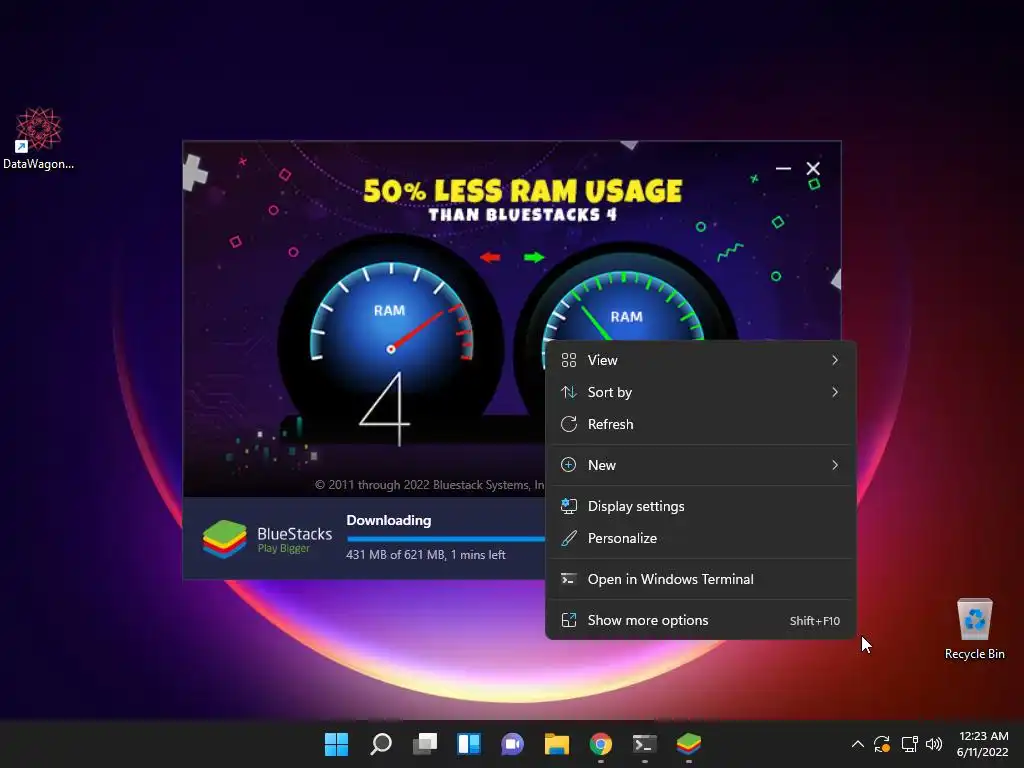Launch Teams Chat from taskbar
This screenshot has height=768, width=1024.
513,744
